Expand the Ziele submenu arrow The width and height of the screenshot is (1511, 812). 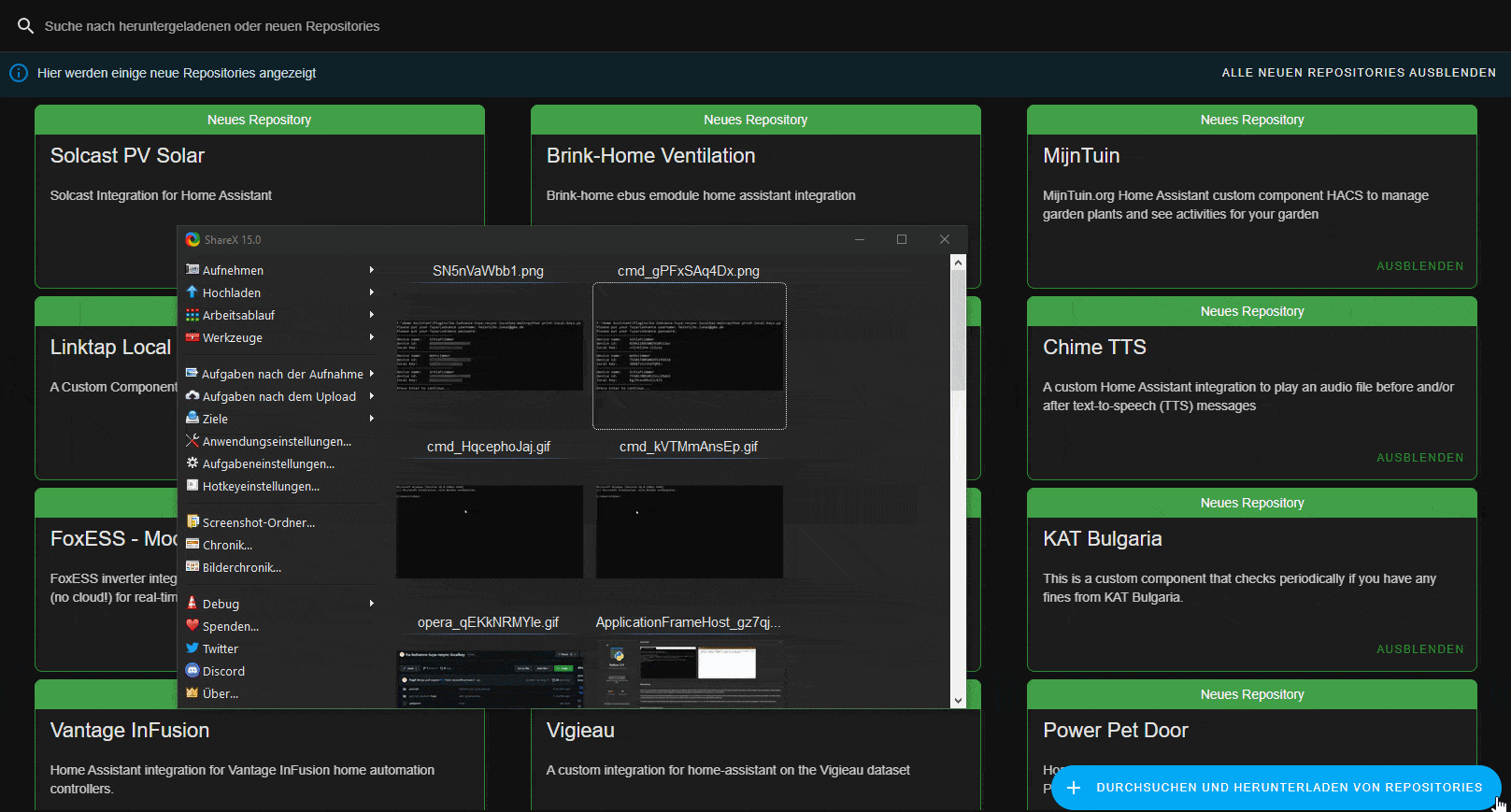tap(372, 419)
